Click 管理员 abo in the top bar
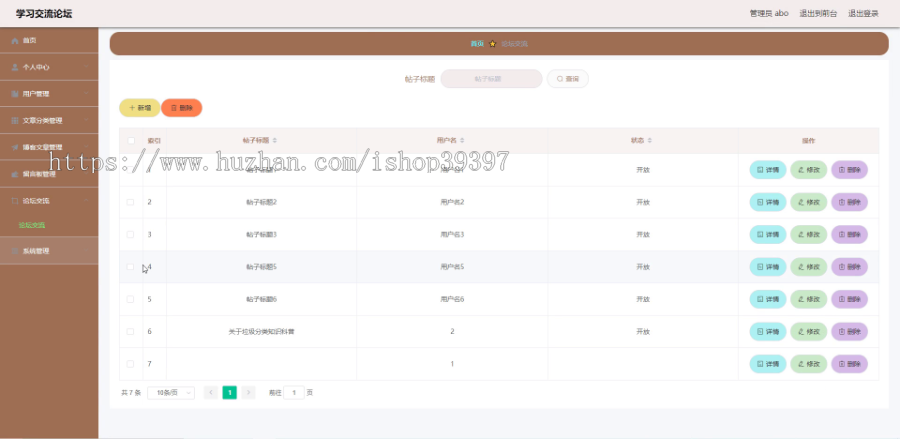 (769, 13)
